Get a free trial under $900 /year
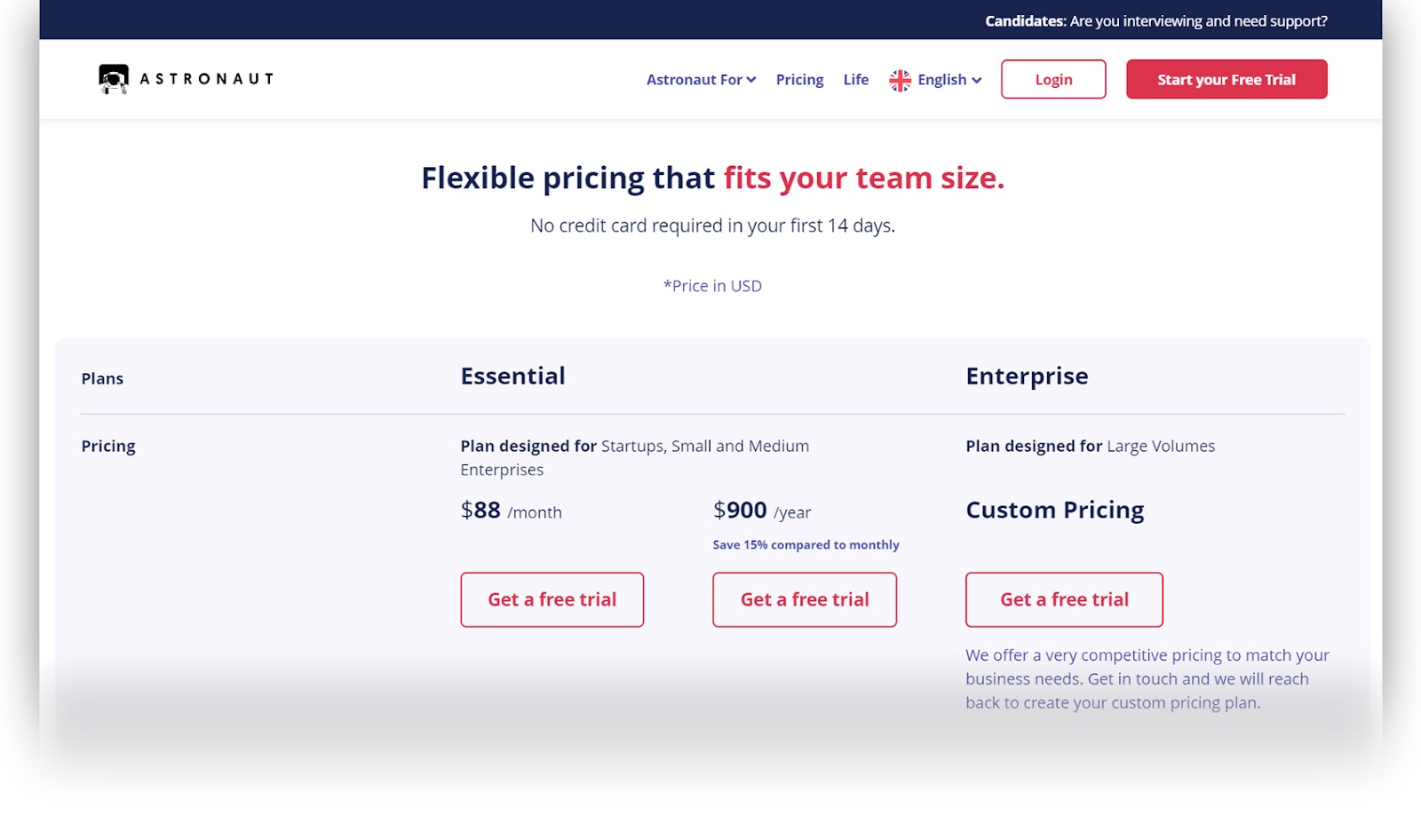 (x=805, y=599)
